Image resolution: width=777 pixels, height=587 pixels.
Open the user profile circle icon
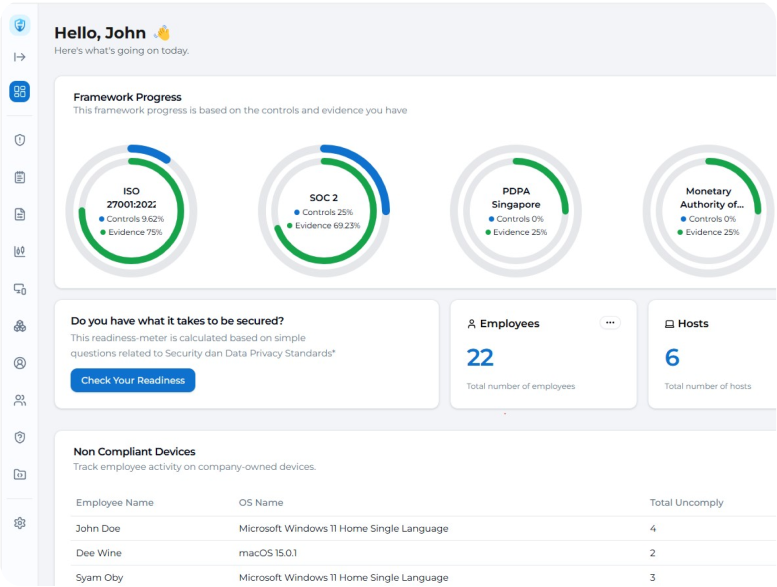[x=20, y=363]
